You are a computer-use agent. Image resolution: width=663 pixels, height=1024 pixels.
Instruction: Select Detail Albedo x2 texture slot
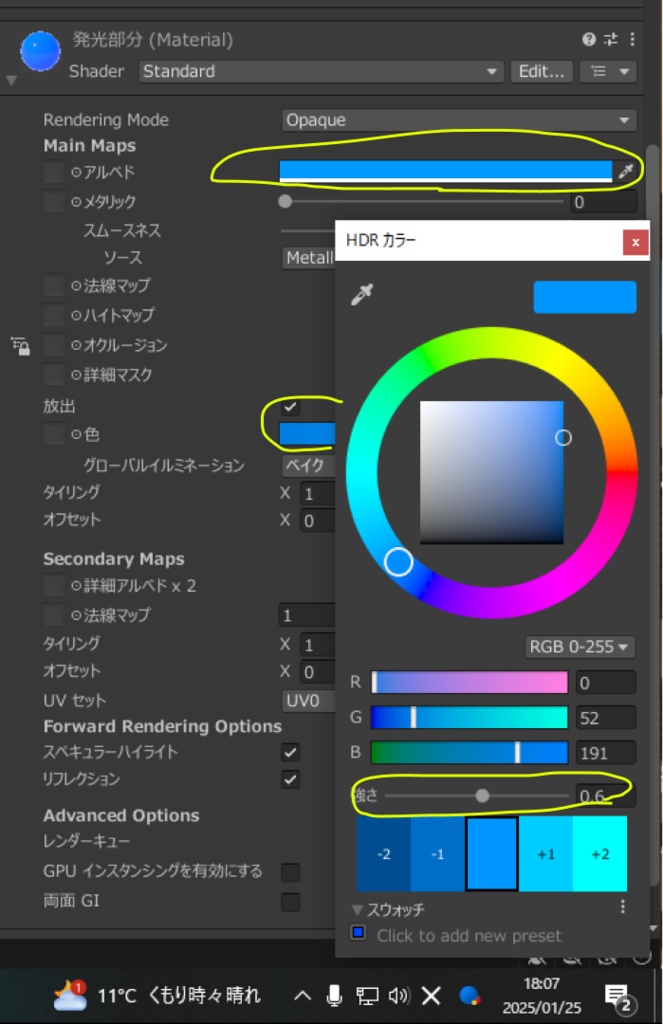click(x=54, y=586)
